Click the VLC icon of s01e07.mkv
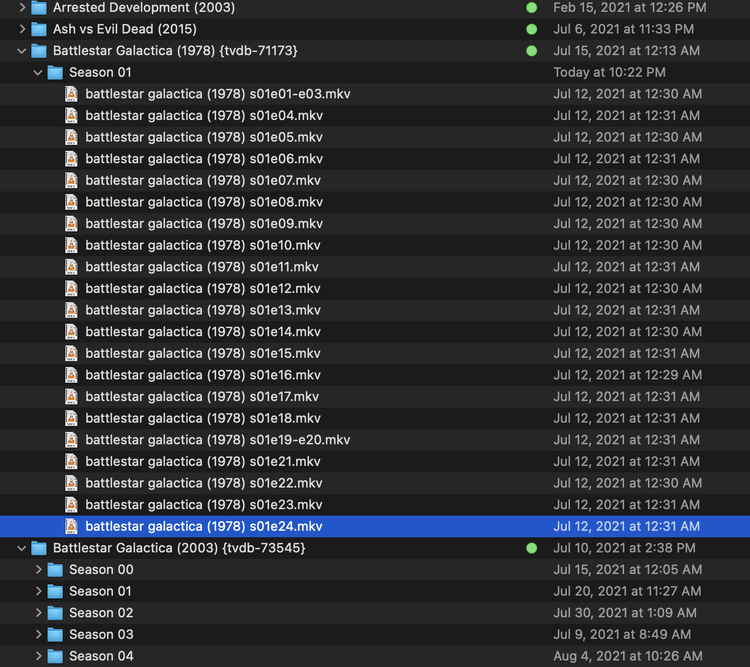Image resolution: width=750 pixels, height=667 pixels. pyautogui.click(x=71, y=180)
